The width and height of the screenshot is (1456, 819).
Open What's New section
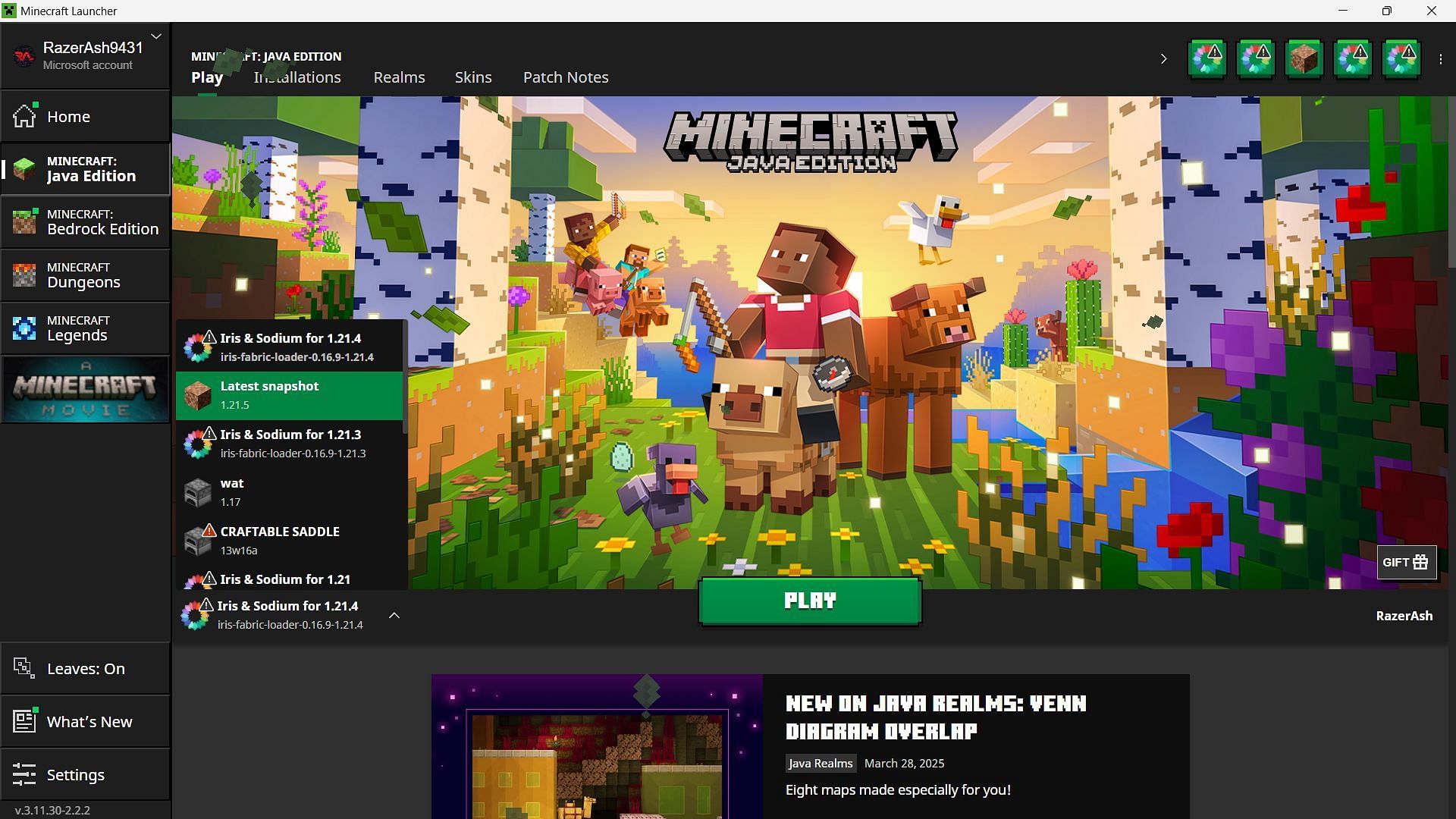85,721
